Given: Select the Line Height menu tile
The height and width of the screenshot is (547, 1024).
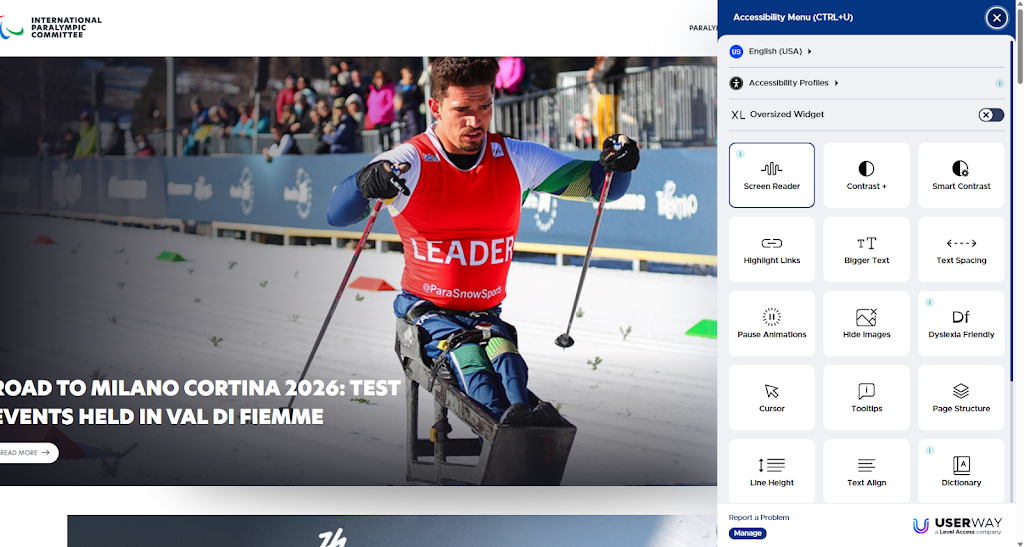Looking at the screenshot, I should point(771,471).
